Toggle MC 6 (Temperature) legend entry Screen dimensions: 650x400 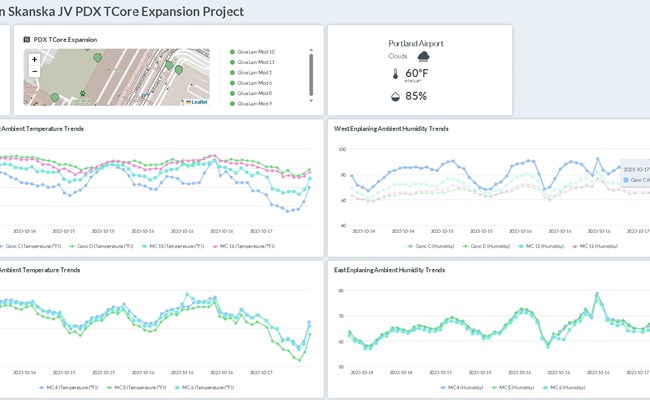(x=204, y=387)
